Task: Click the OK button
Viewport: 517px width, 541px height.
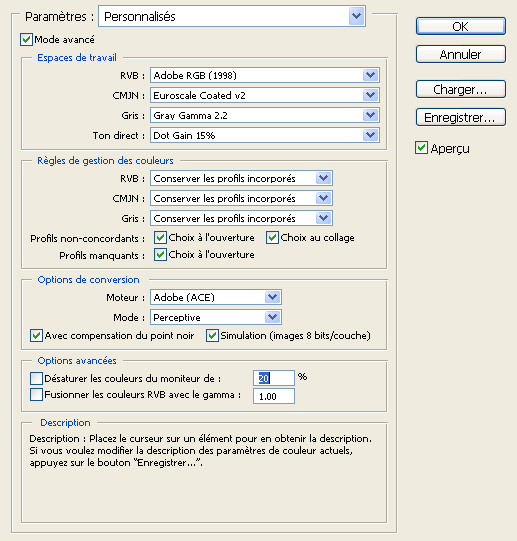Action: point(461,26)
